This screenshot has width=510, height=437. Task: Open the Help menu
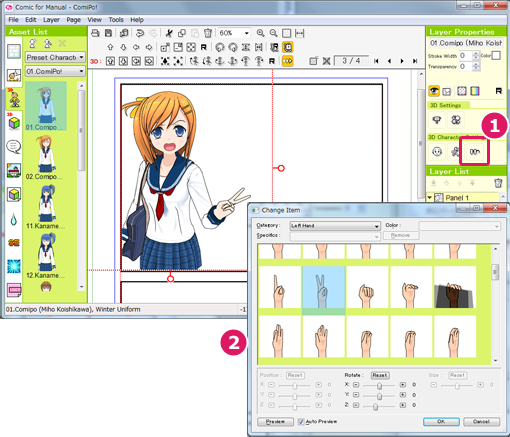point(137,20)
